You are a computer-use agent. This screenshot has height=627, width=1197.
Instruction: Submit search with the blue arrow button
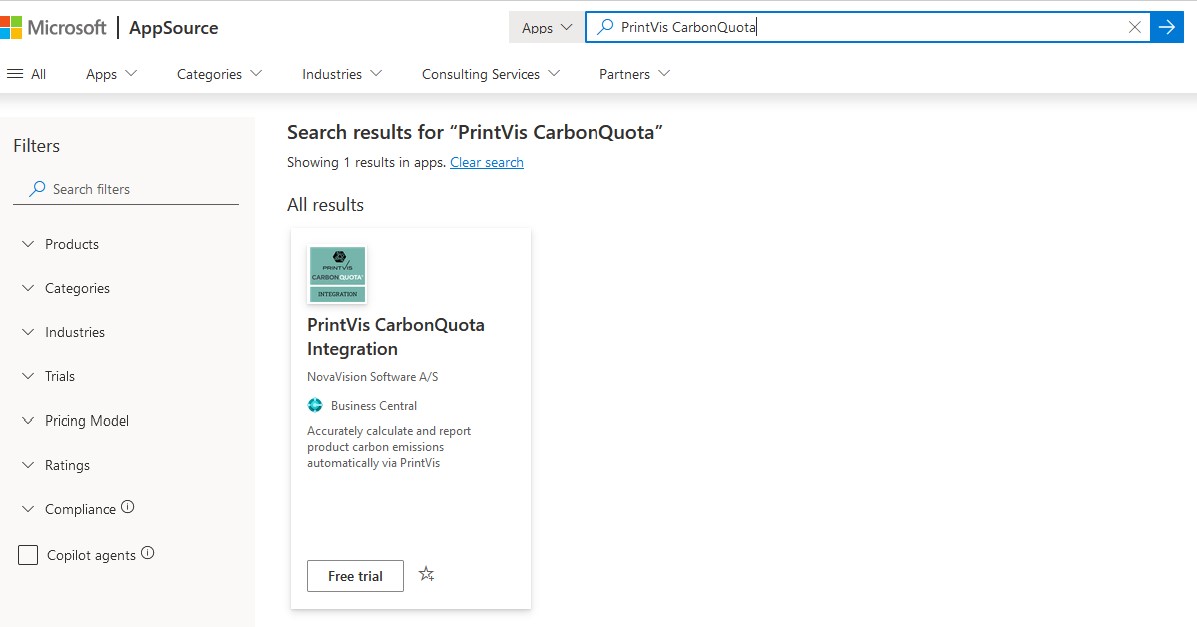1166,27
